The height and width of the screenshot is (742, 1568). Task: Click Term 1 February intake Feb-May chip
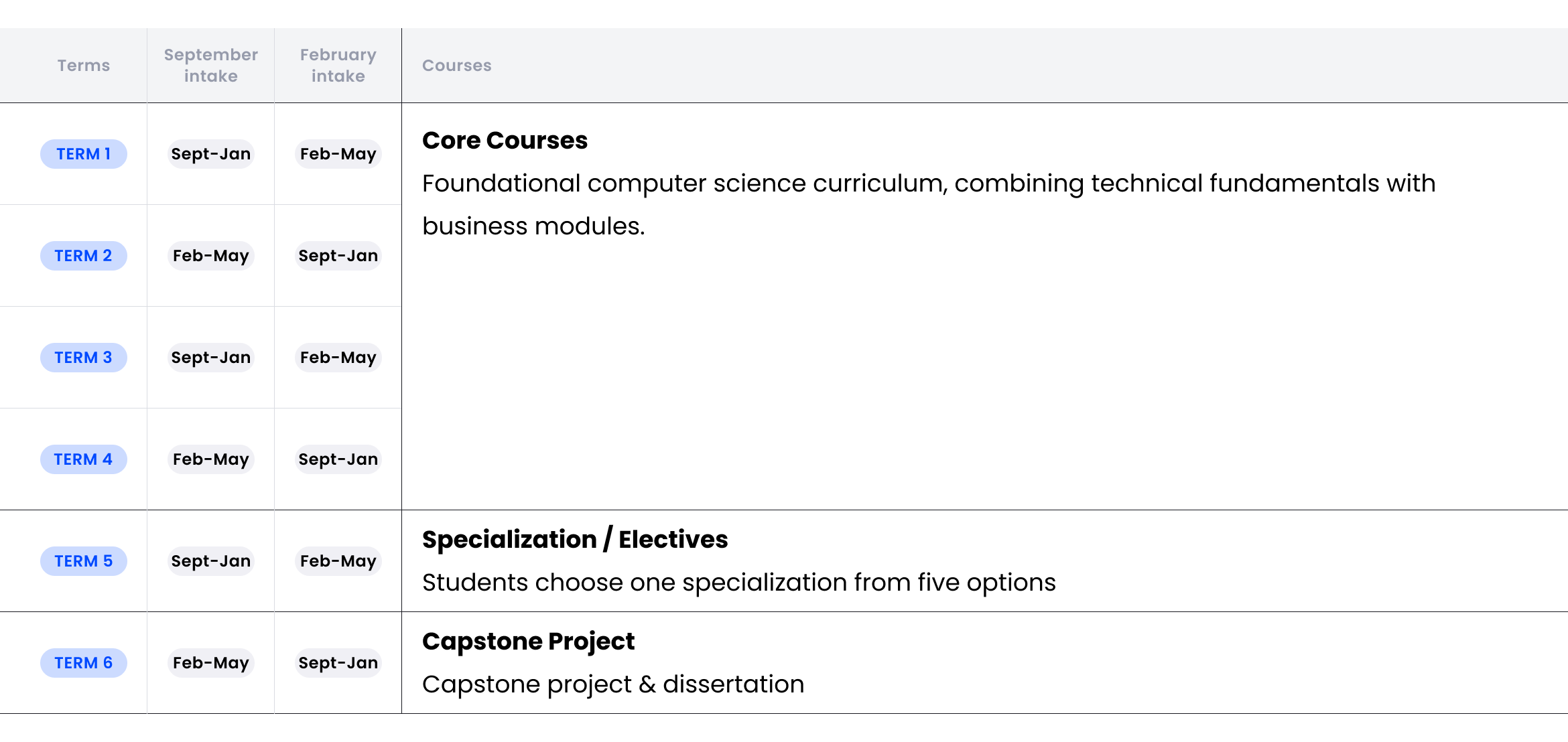[x=338, y=154]
